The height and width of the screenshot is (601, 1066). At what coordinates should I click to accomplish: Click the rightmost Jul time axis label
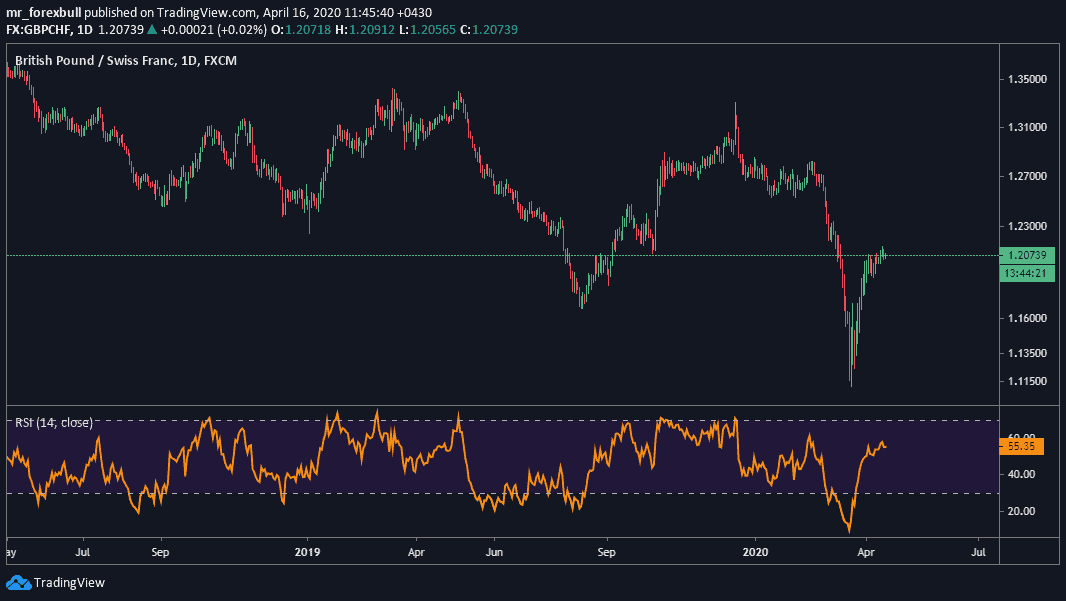pyautogui.click(x=979, y=550)
